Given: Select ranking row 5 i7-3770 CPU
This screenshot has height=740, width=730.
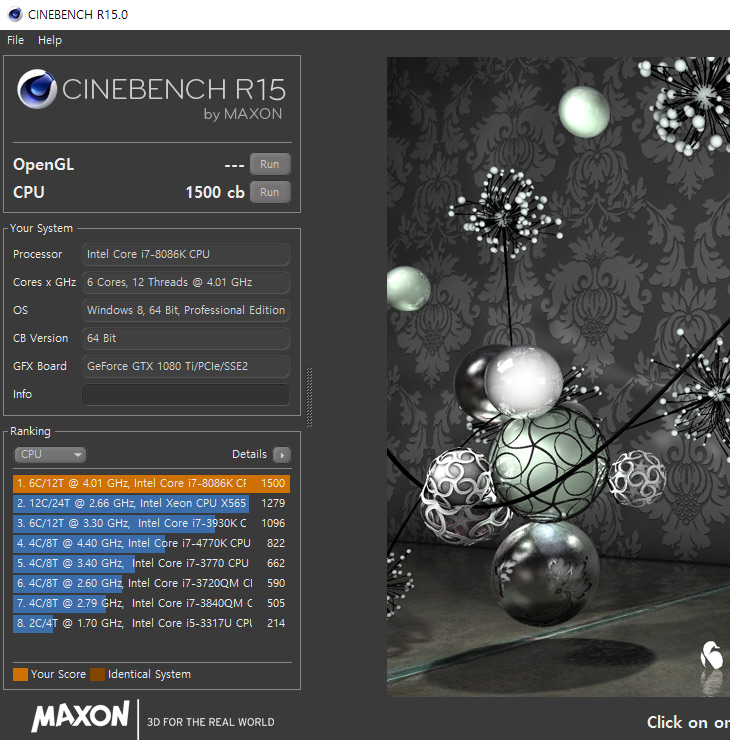Looking at the screenshot, I should pyautogui.click(x=151, y=563).
